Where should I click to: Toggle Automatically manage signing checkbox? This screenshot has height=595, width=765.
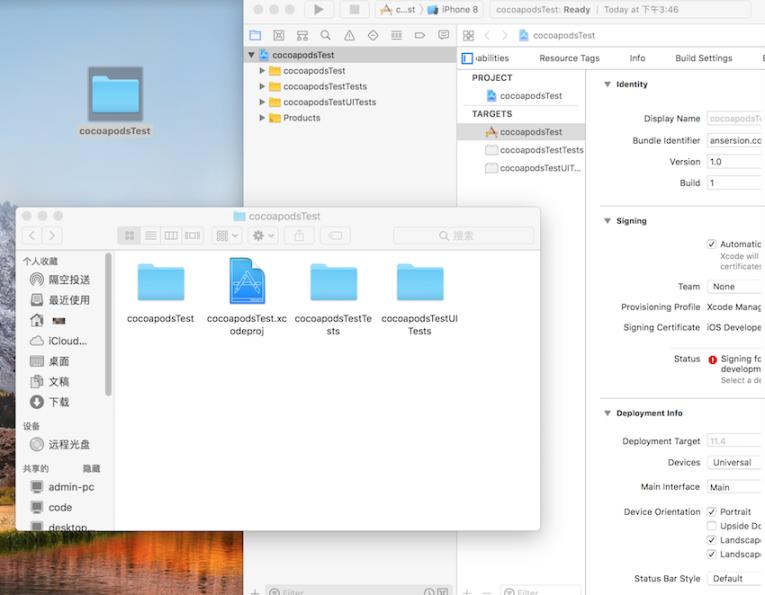pos(712,244)
